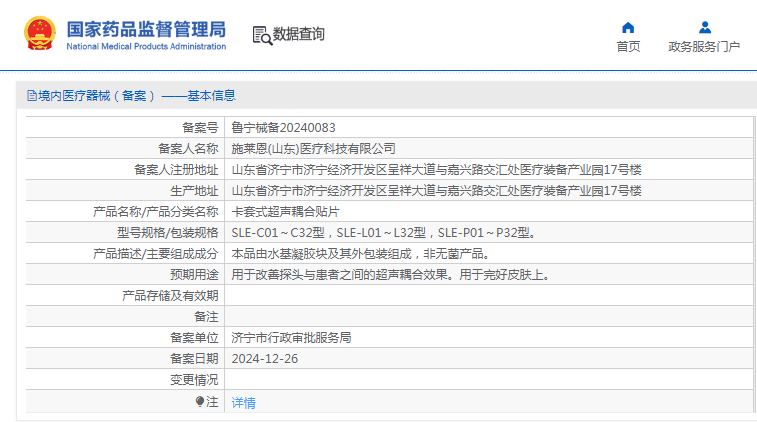Click the 型号规格/包装规格 label
757x422 pixels.
168,233
